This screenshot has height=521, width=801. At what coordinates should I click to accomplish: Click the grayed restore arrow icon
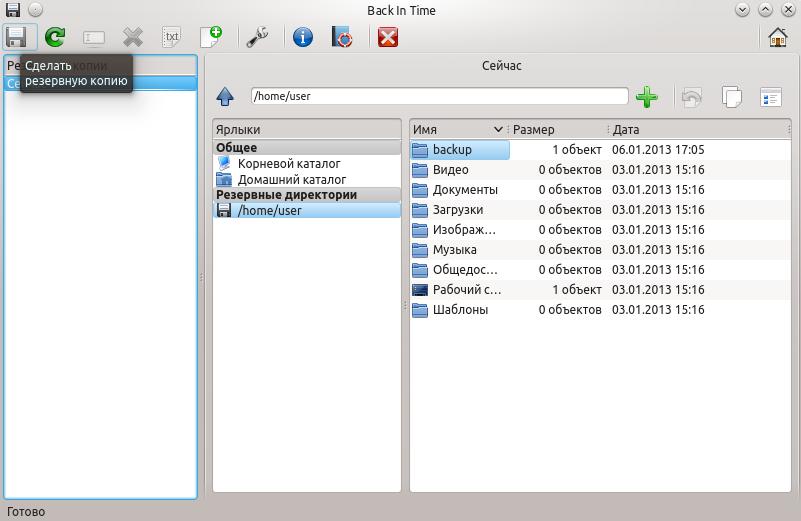692,97
